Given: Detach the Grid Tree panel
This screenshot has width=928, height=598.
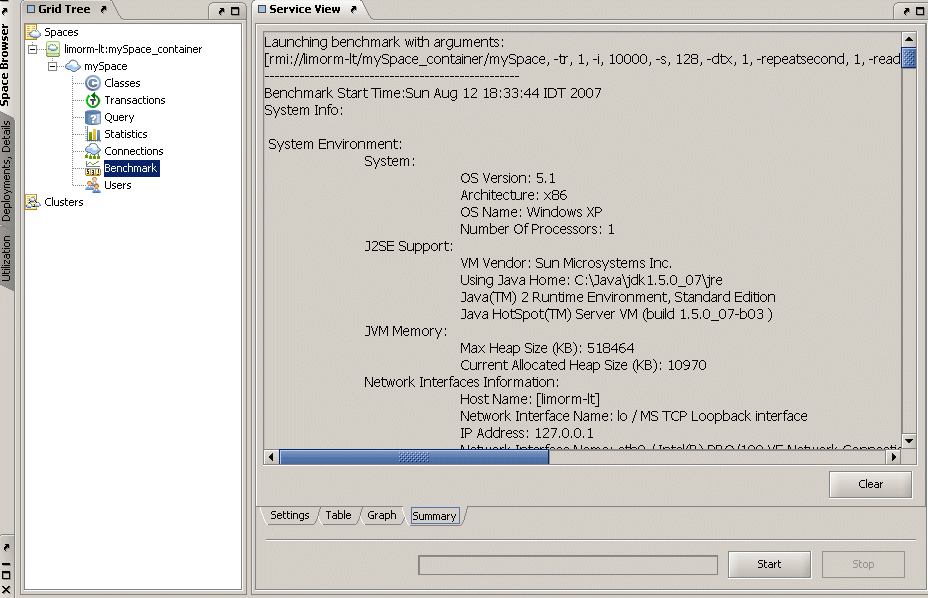Looking at the screenshot, I should 221,11.
